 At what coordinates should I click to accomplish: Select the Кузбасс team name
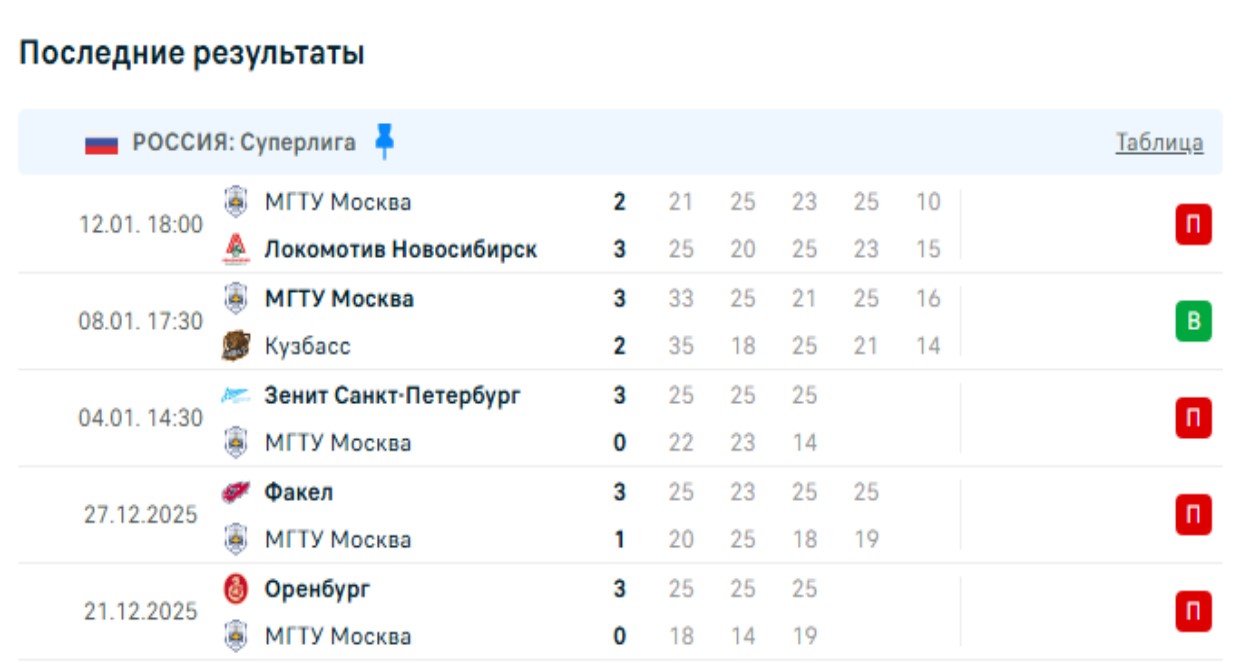click(307, 346)
